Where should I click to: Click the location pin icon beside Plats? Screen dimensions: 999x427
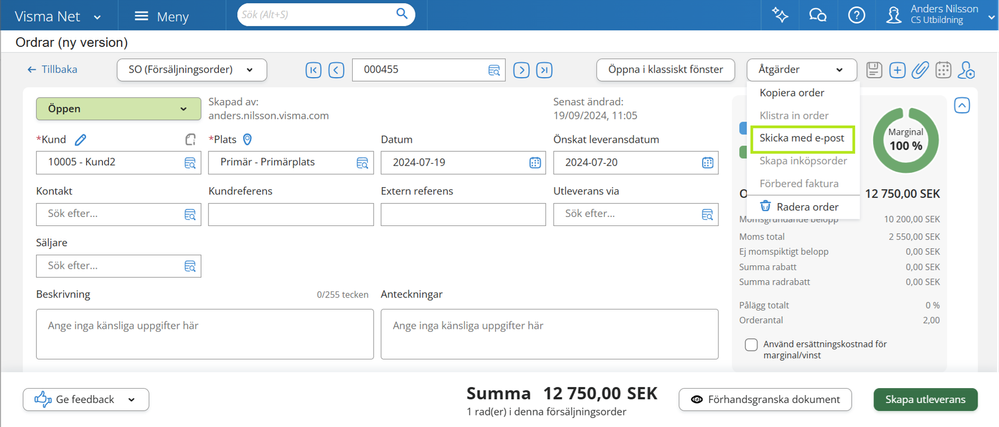tap(248, 139)
